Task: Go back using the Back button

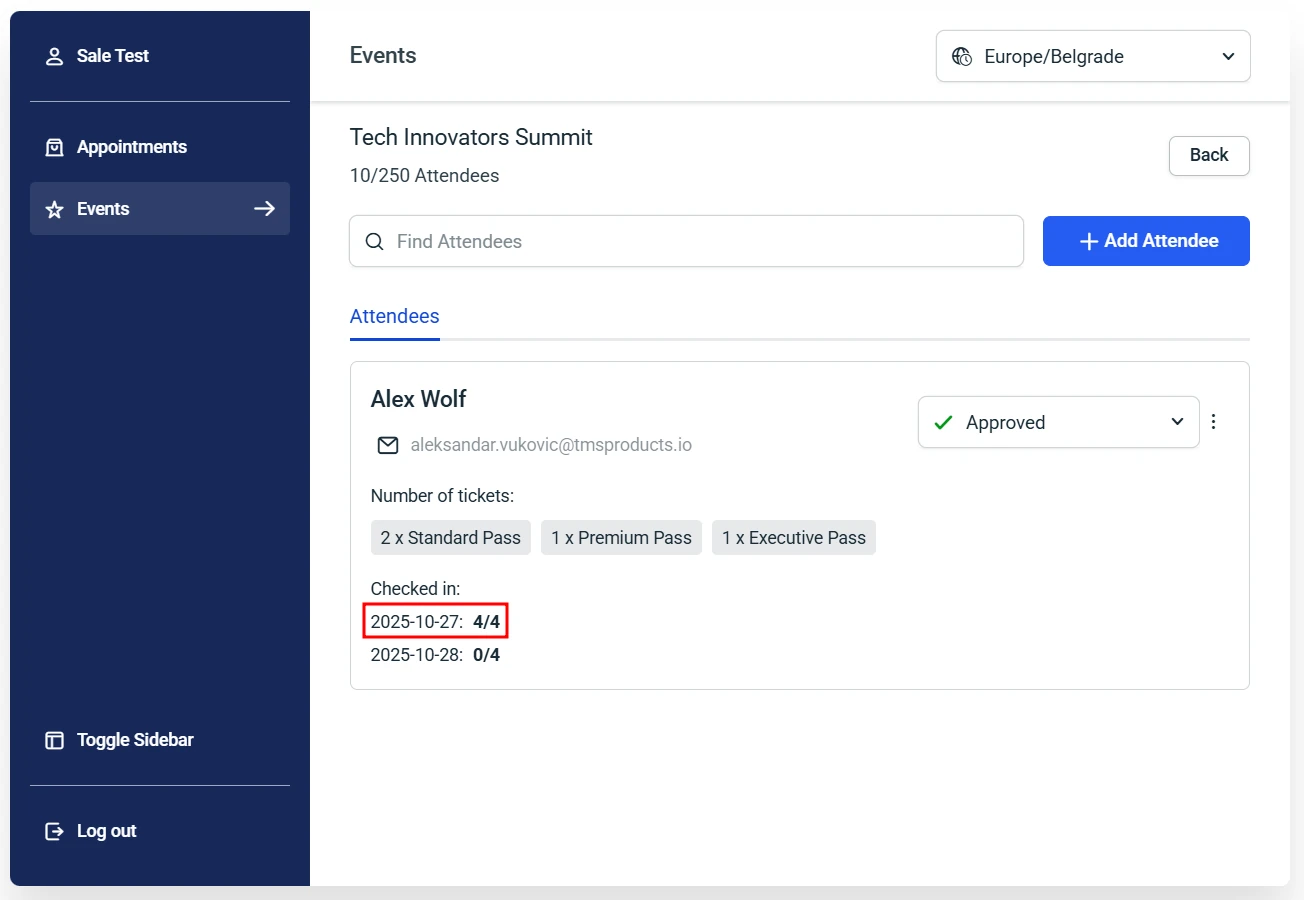Action: click(1208, 156)
